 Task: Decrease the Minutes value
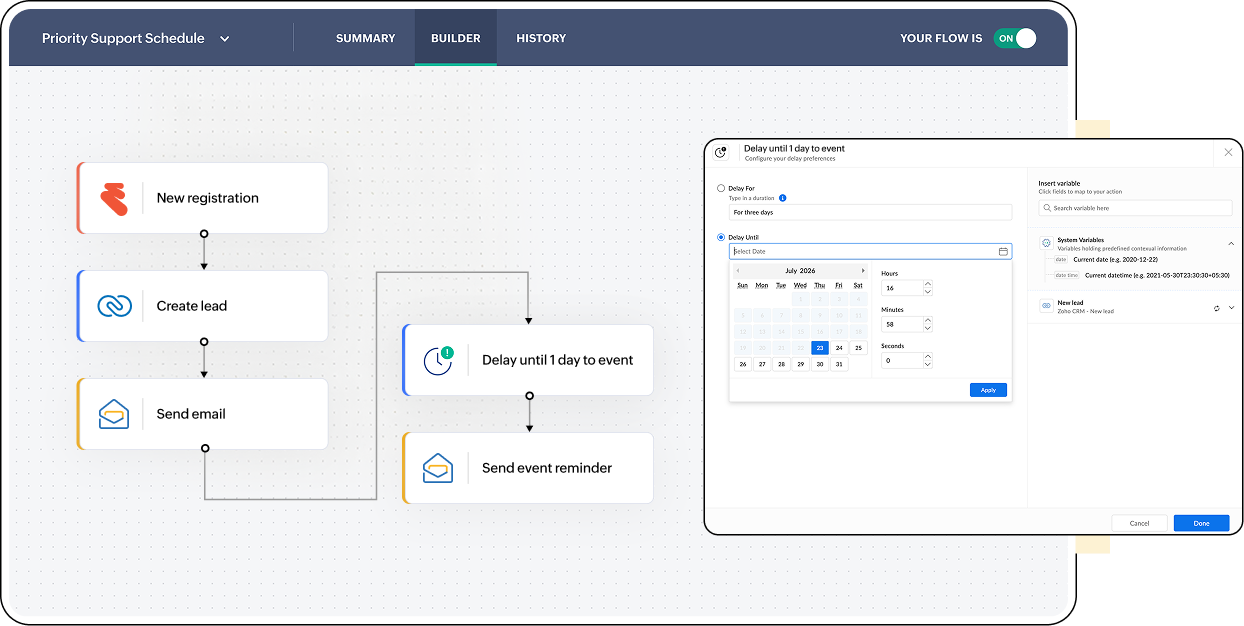tap(928, 329)
